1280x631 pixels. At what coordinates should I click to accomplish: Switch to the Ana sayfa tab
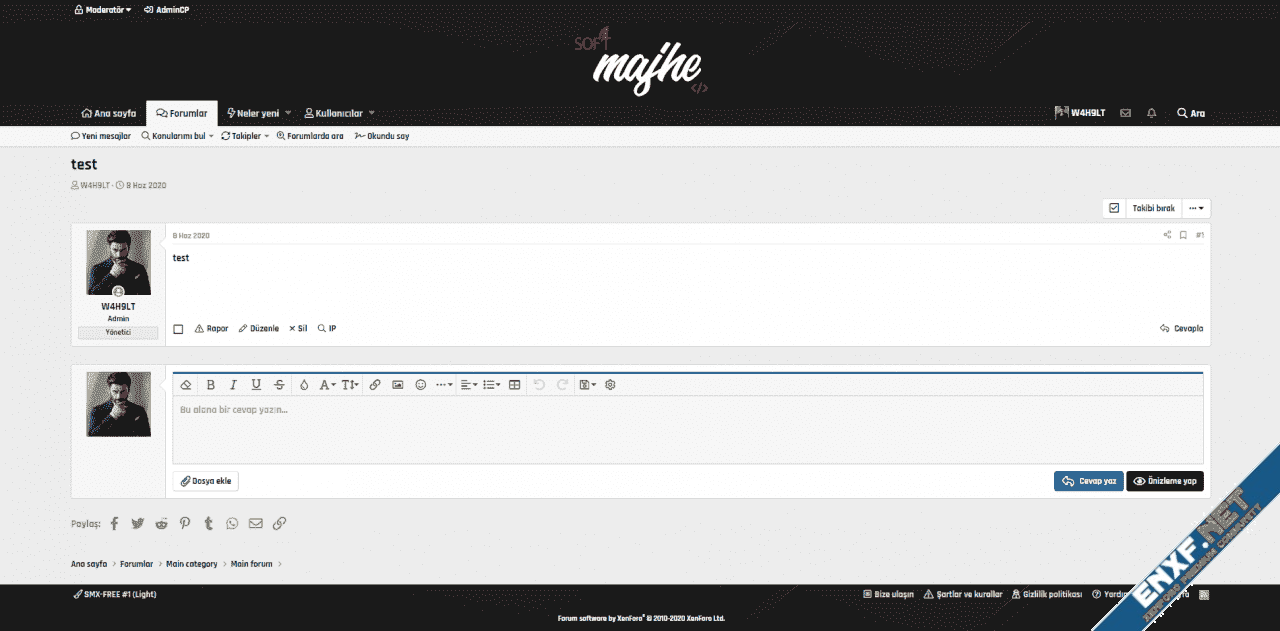point(108,113)
